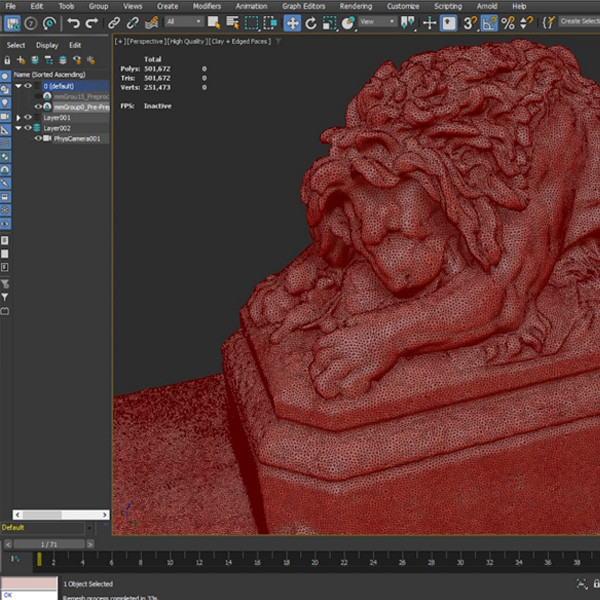Toggle Display Lights filter in explorer sidebar

(x=5, y=103)
